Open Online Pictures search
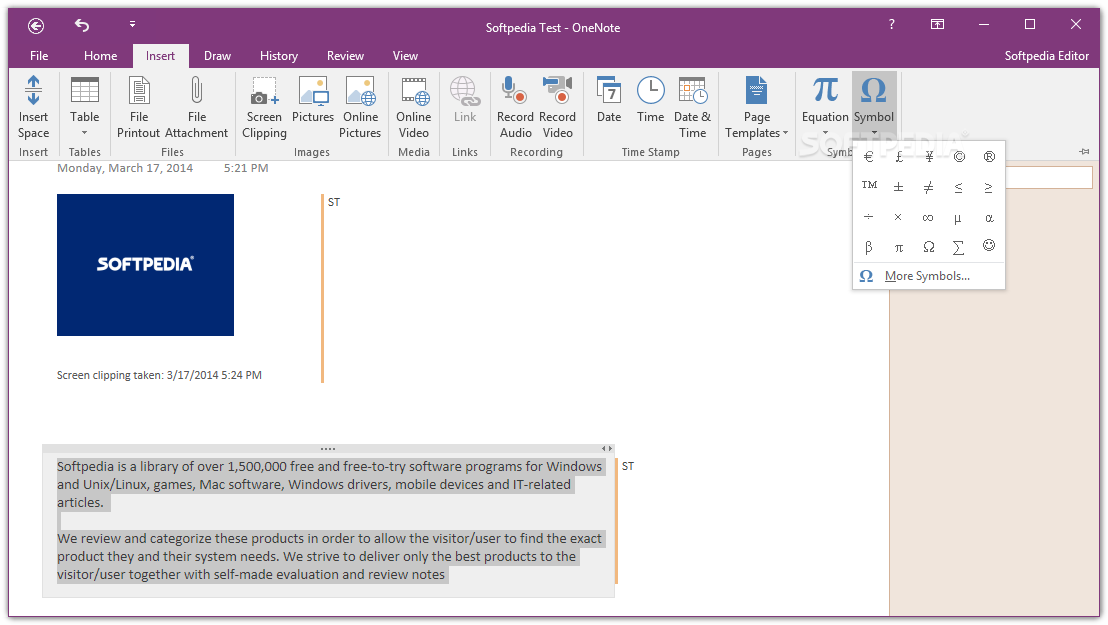 pyautogui.click(x=360, y=107)
